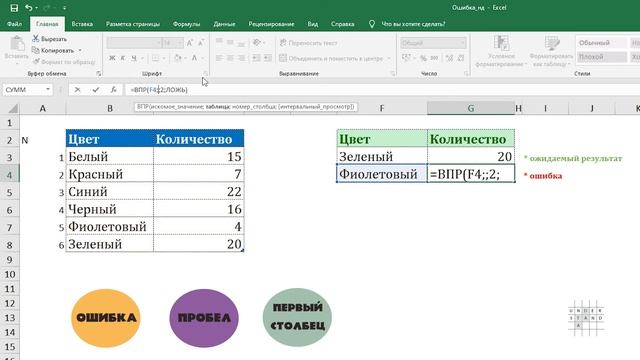Switch to the Рецензирование tab
The width and height of the screenshot is (640, 360).
click(271, 24)
